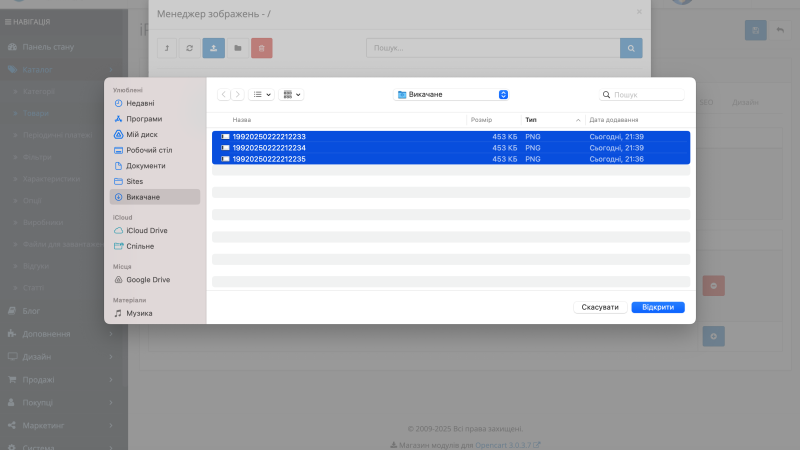Open Блог in navigation
The image size is (800, 450).
click(31, 311)
